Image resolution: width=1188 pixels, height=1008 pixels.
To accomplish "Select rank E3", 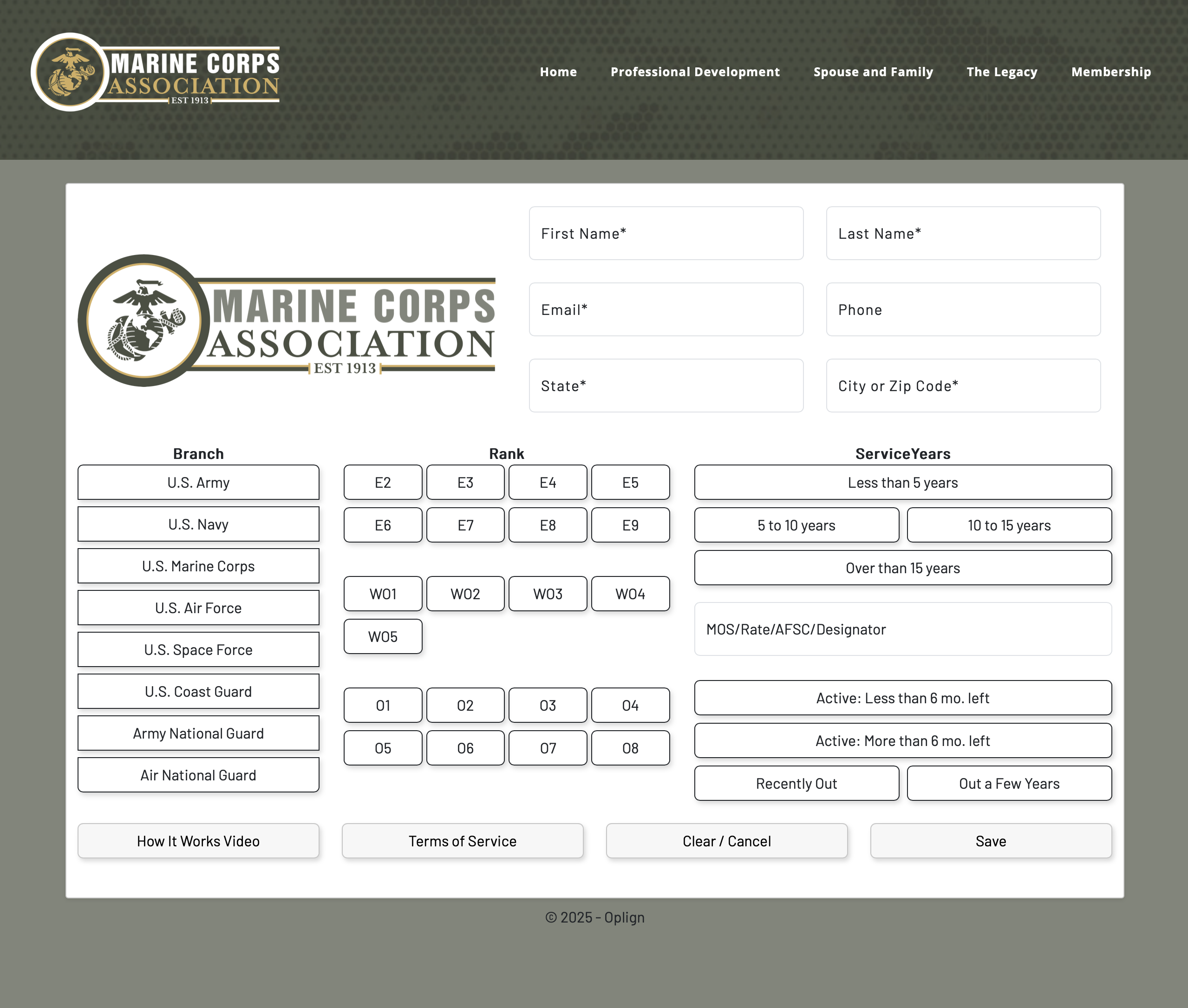I will (x=465, y=482).
